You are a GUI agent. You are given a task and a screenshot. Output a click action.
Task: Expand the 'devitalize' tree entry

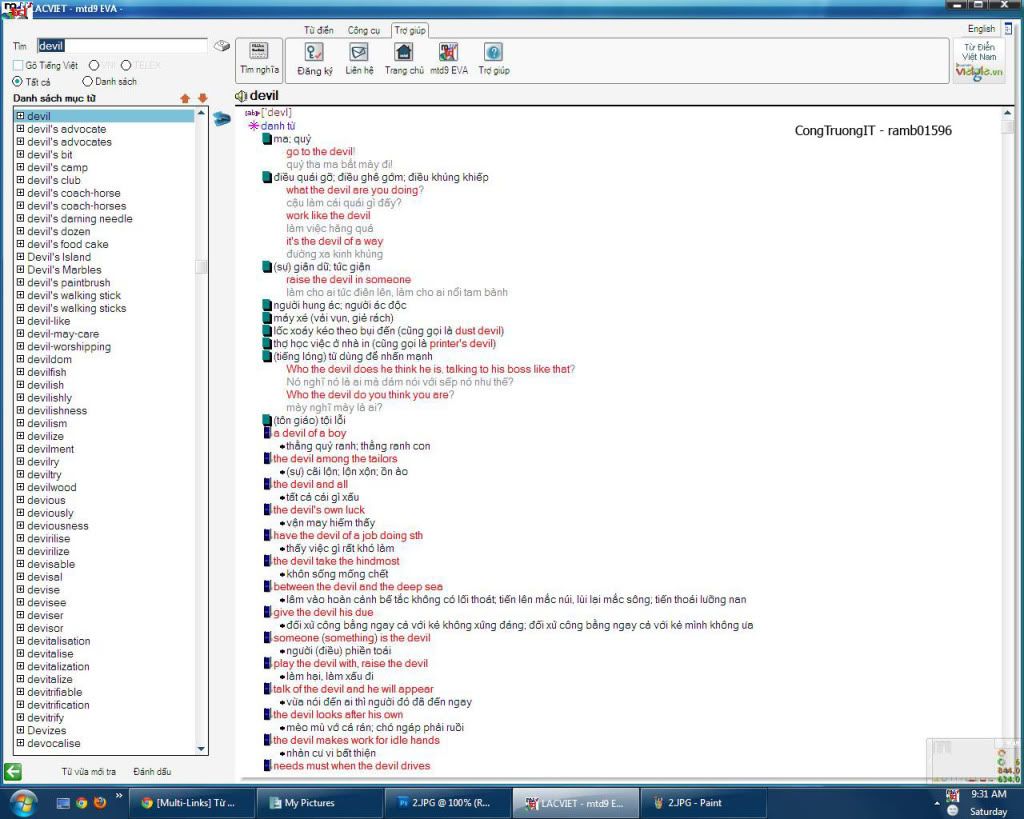[20, 679]
